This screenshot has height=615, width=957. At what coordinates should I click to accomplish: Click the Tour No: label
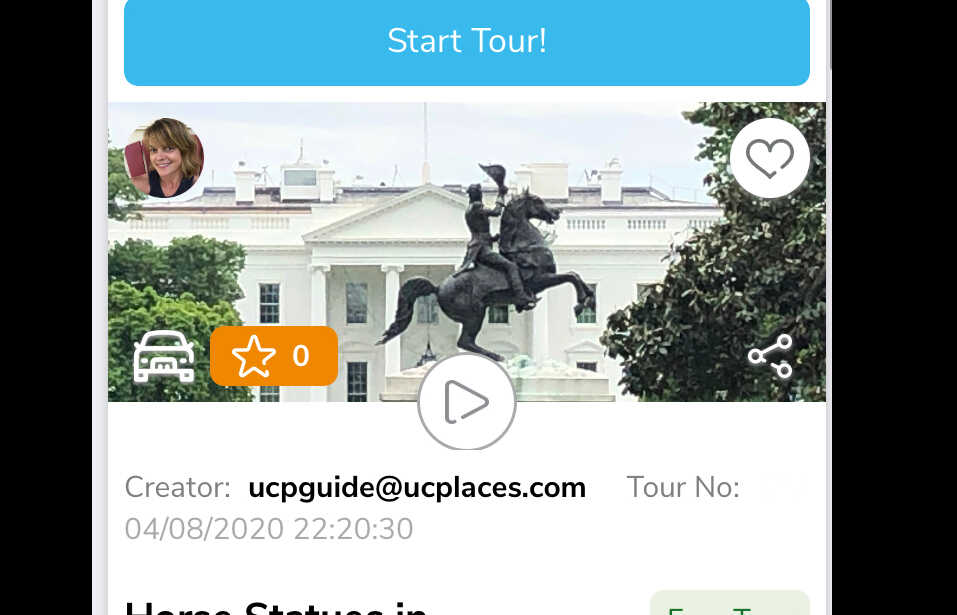tap(683, 487)
